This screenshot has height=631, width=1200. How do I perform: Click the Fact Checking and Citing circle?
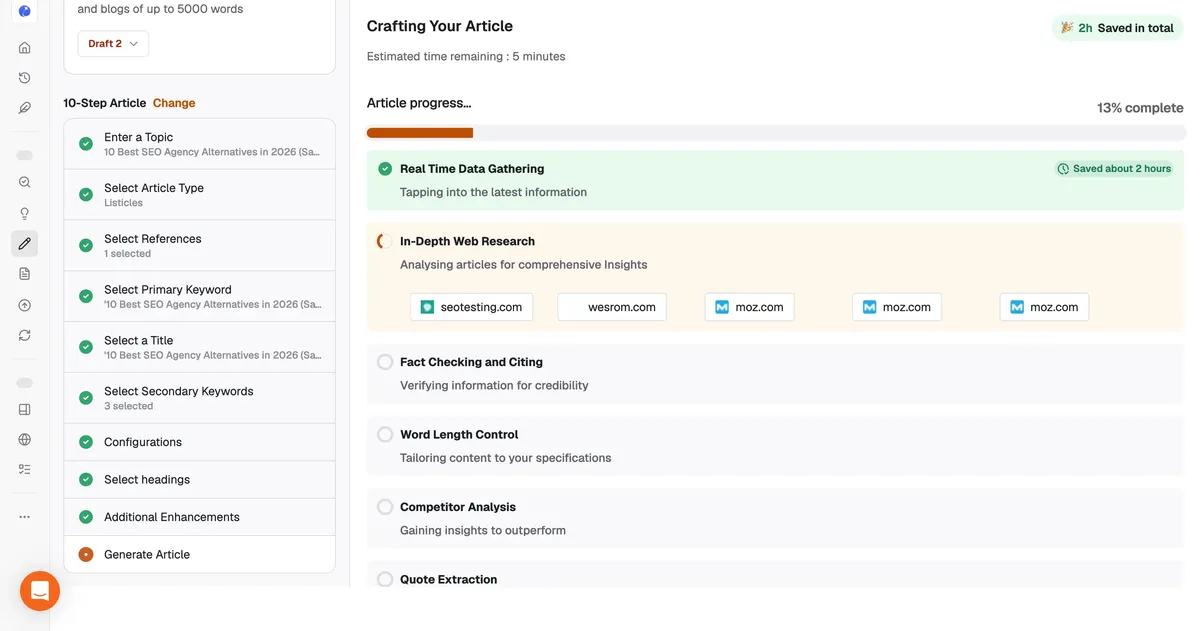tap(385, 362)
